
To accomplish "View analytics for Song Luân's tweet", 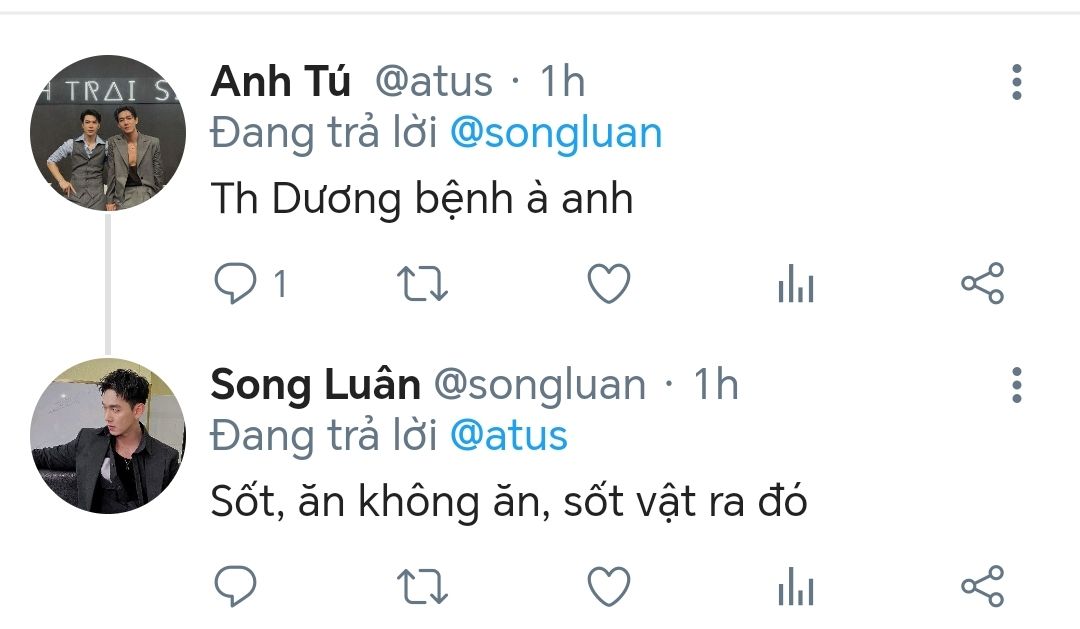I will coord(796,588).
